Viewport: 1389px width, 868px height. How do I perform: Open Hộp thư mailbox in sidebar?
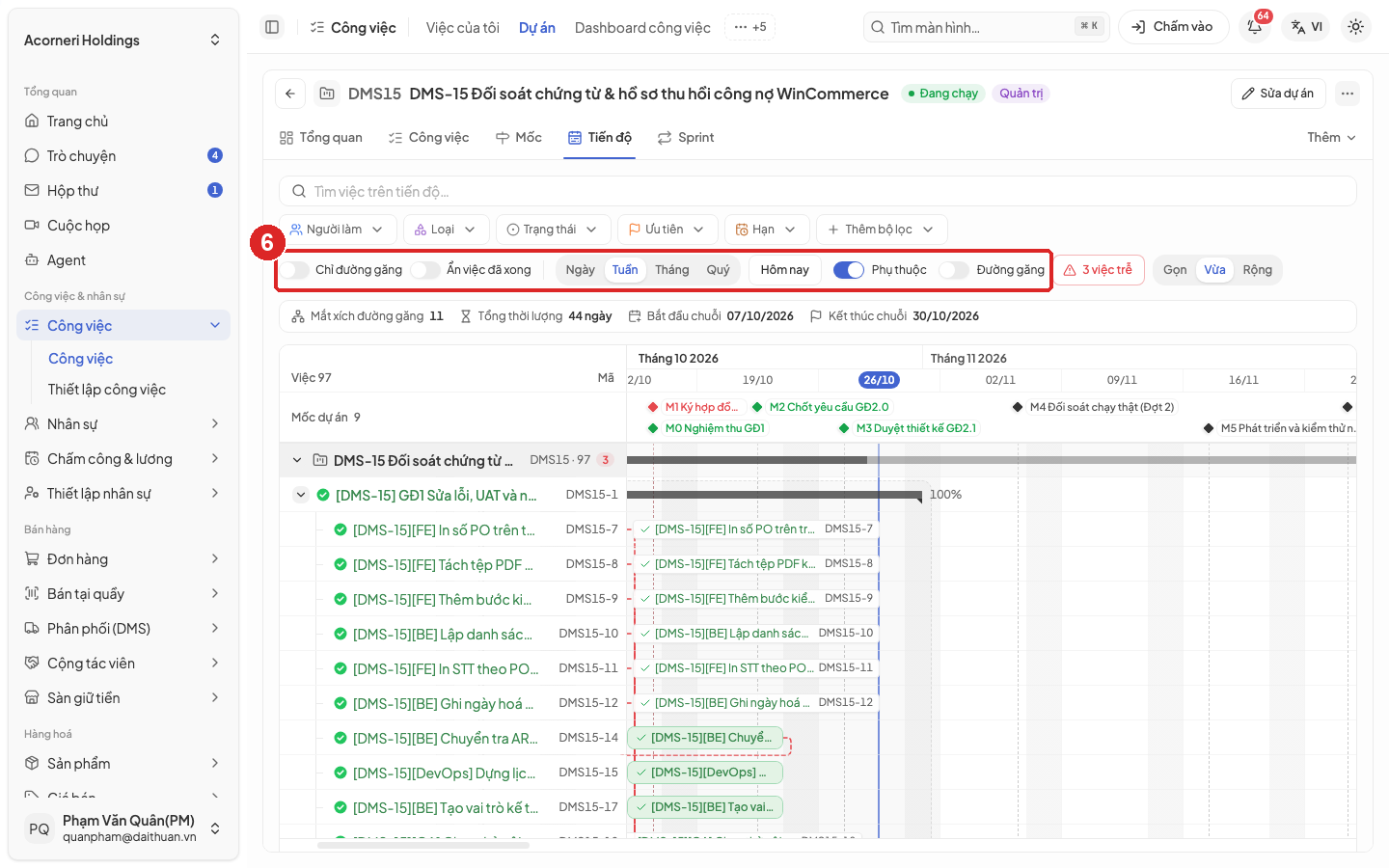click(x=123, y=191)
